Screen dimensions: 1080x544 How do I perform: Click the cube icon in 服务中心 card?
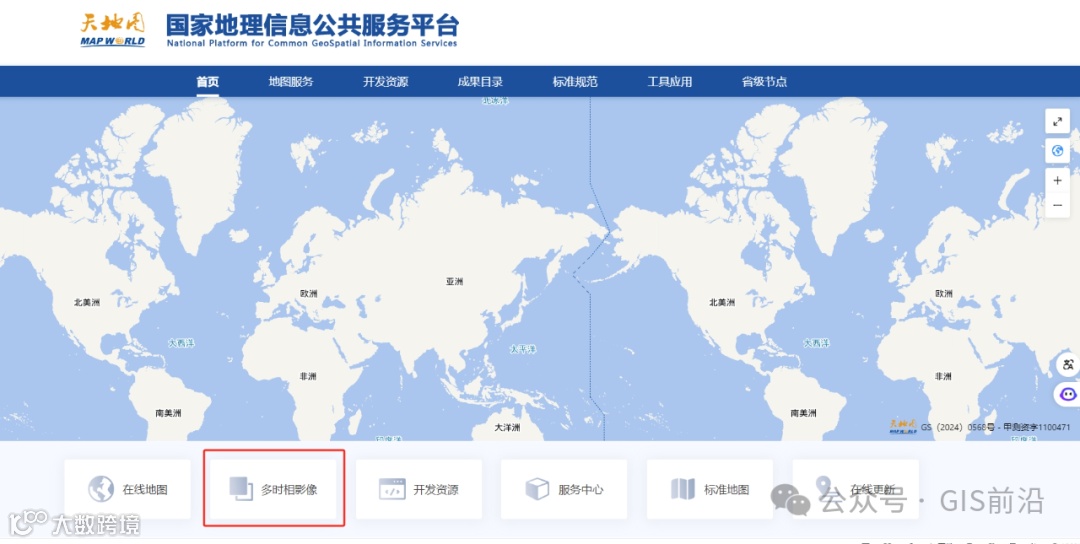(537, 489)
